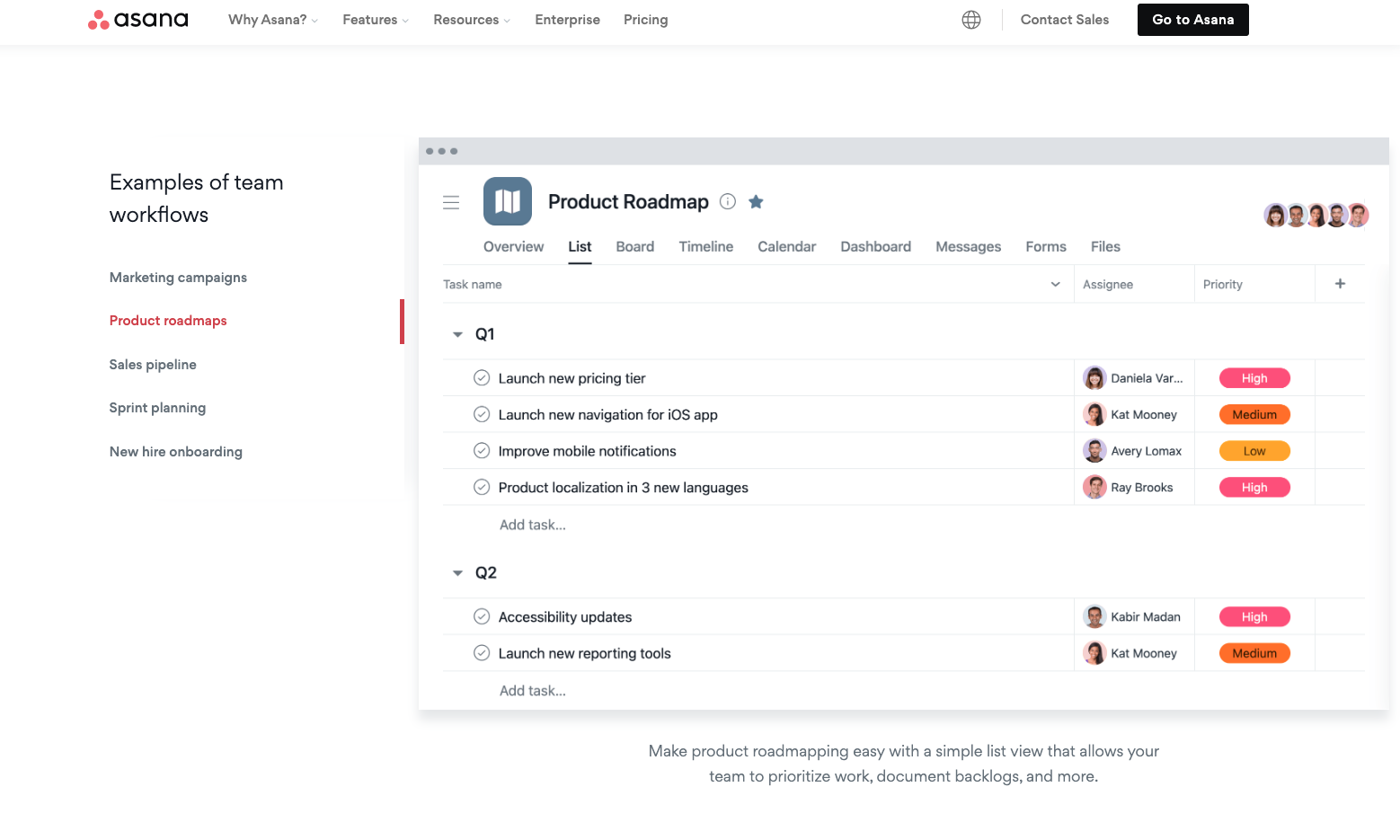Collapse the Q2 section
1400x840 pixels.
[457, 573]
